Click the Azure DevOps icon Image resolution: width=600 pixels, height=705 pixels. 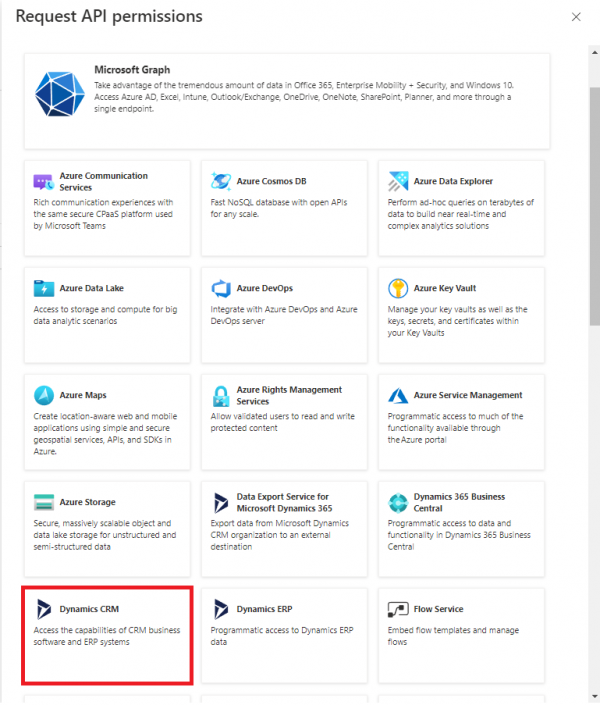pyautogui.click(x=221, y=288)
